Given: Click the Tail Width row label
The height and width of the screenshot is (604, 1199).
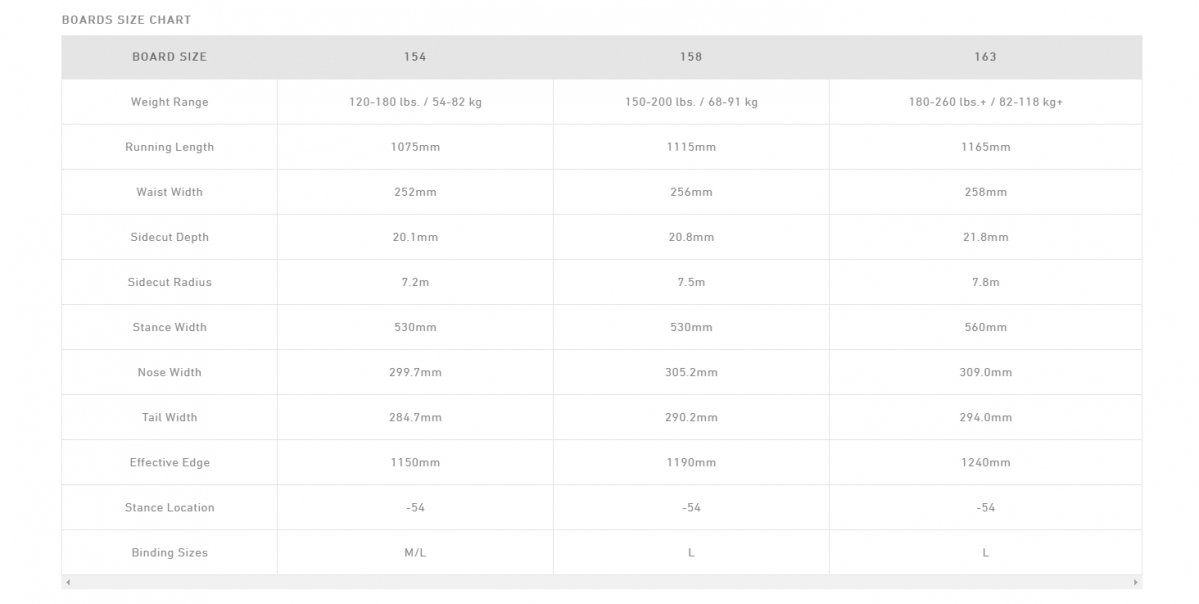Looking at the screenshot, I should pos(169,417).
